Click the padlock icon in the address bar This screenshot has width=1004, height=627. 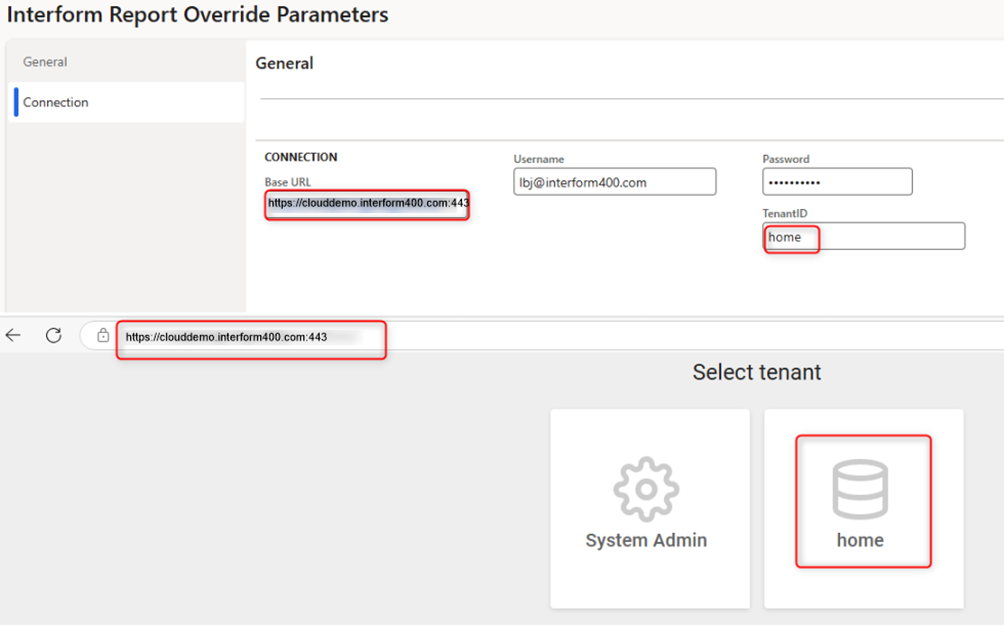click(103, 336)
